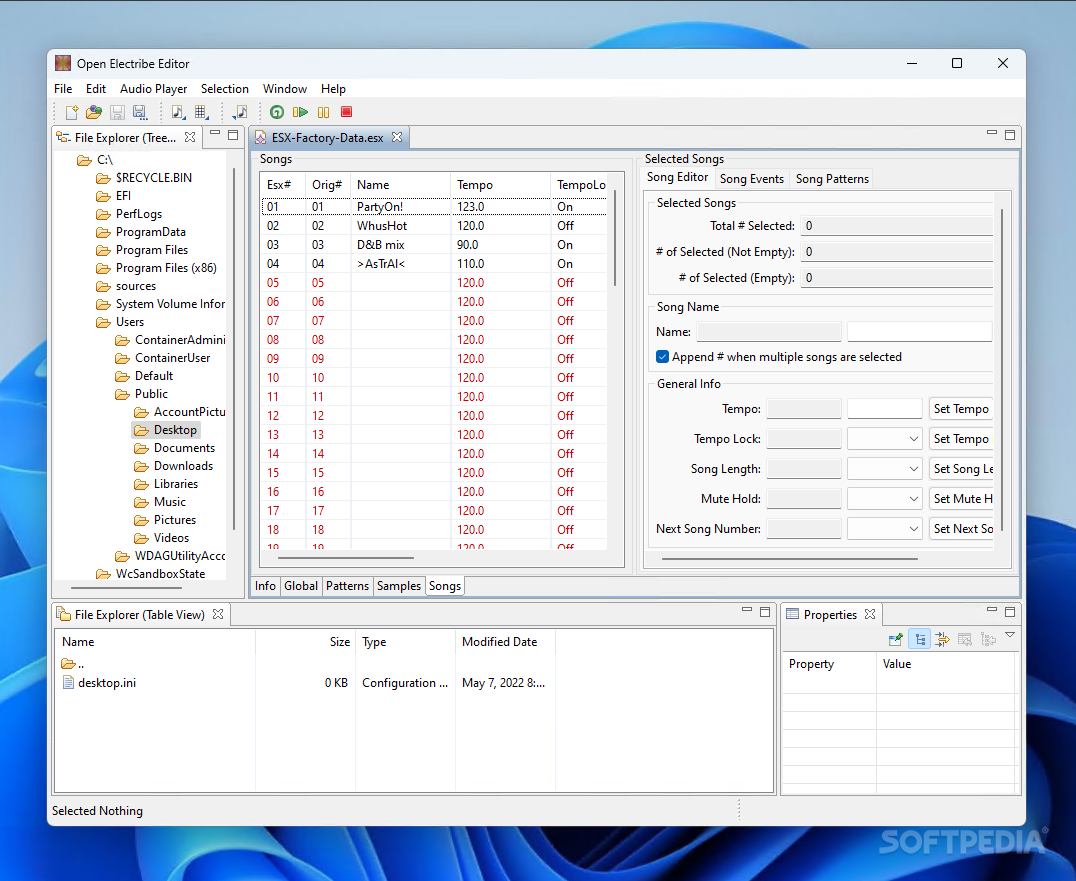Select song row 'D&B mix'
This screenshot has height=881, width=1076.
click(x=434, y=245)
